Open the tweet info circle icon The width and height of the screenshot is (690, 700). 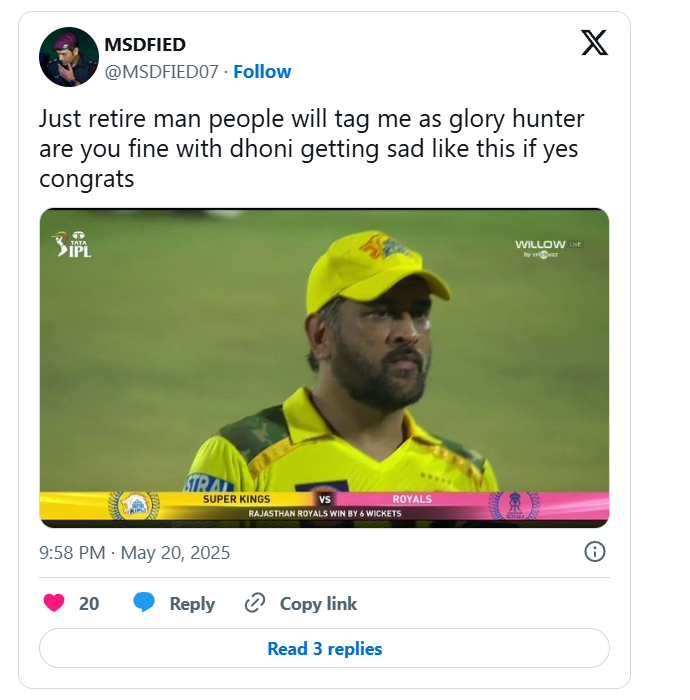tap(594, 552)
